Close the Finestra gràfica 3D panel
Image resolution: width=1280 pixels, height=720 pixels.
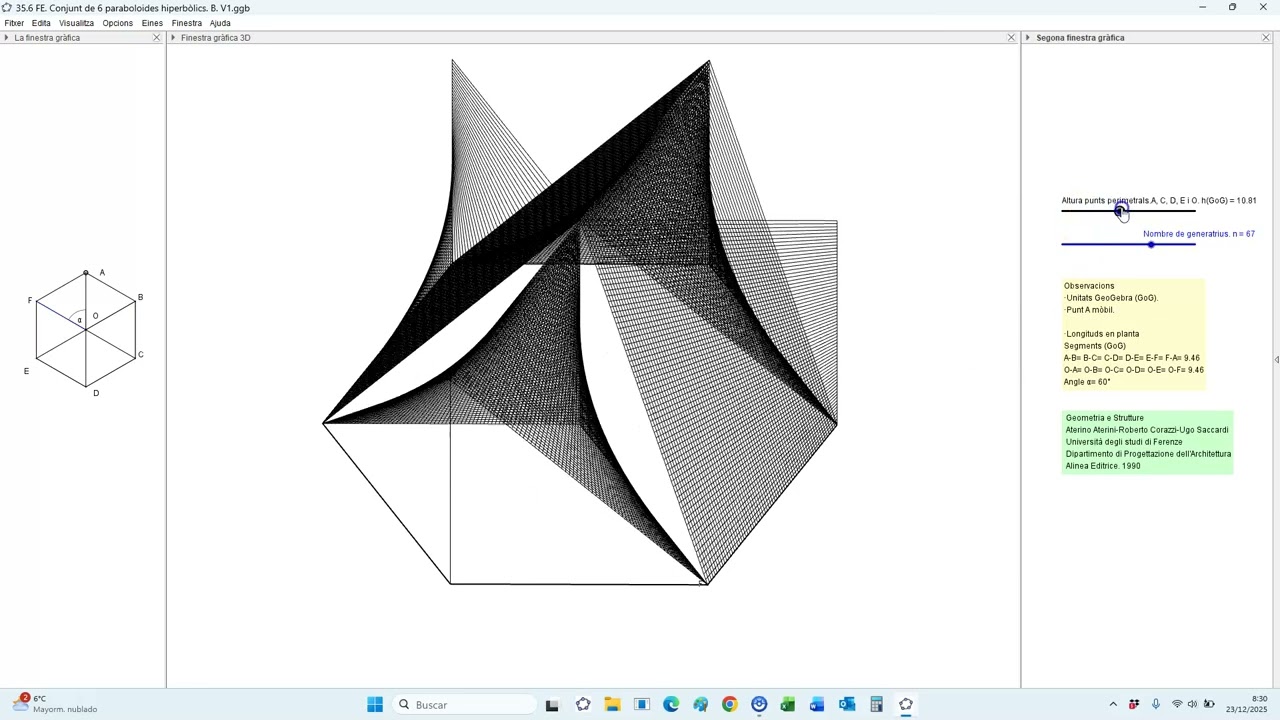[x=1011, y=38]
